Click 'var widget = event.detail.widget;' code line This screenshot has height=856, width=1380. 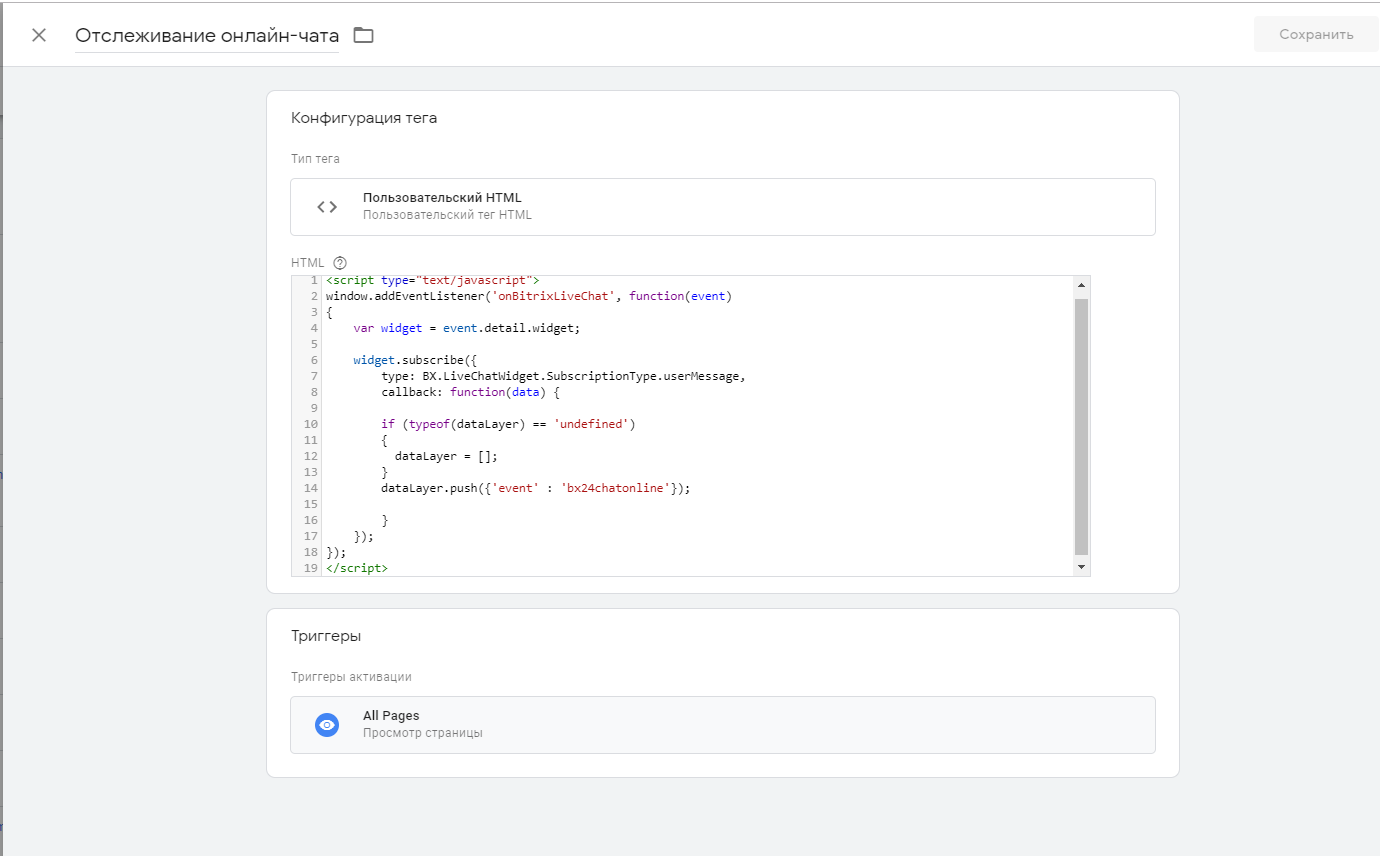coord(466,328)
